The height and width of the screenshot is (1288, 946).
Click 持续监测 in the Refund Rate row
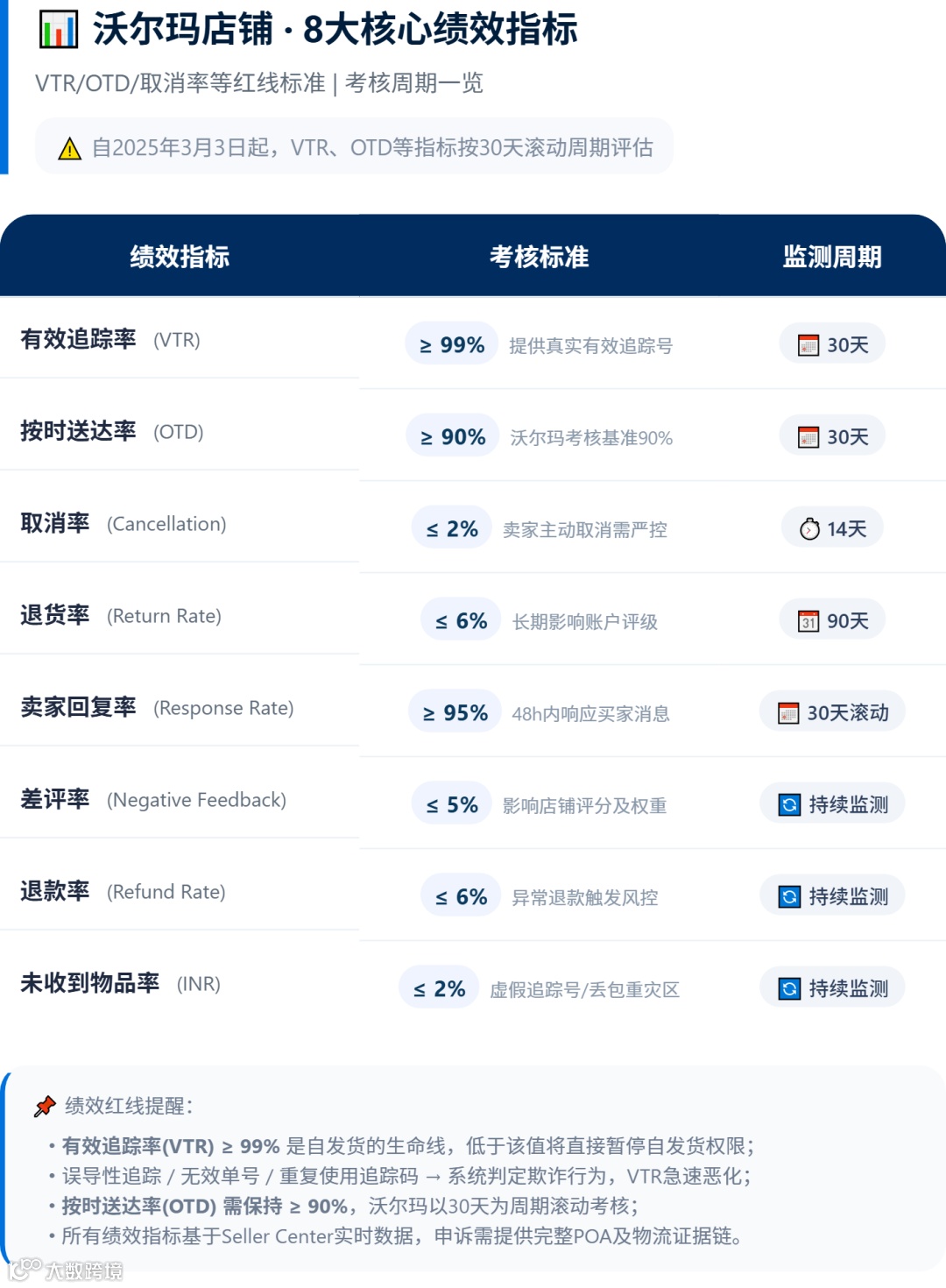(832, 896)
